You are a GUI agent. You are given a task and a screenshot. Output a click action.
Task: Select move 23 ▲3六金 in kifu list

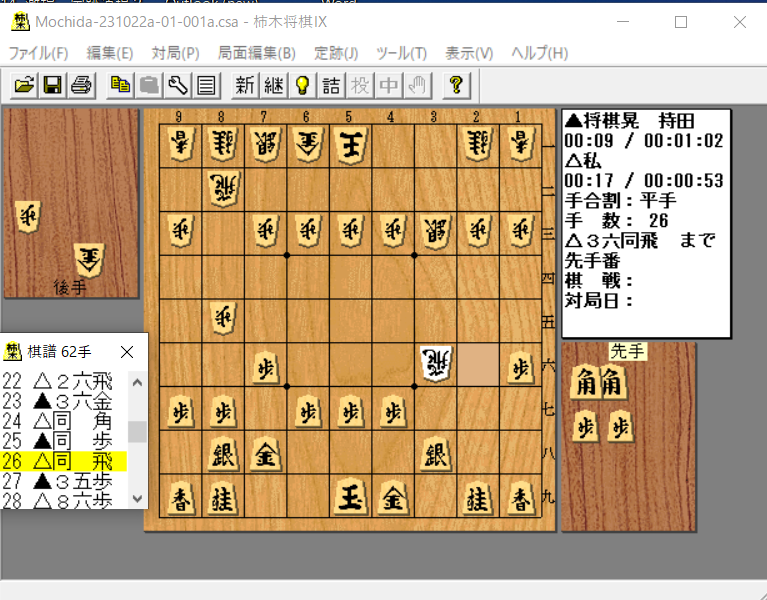click(64, 401)
